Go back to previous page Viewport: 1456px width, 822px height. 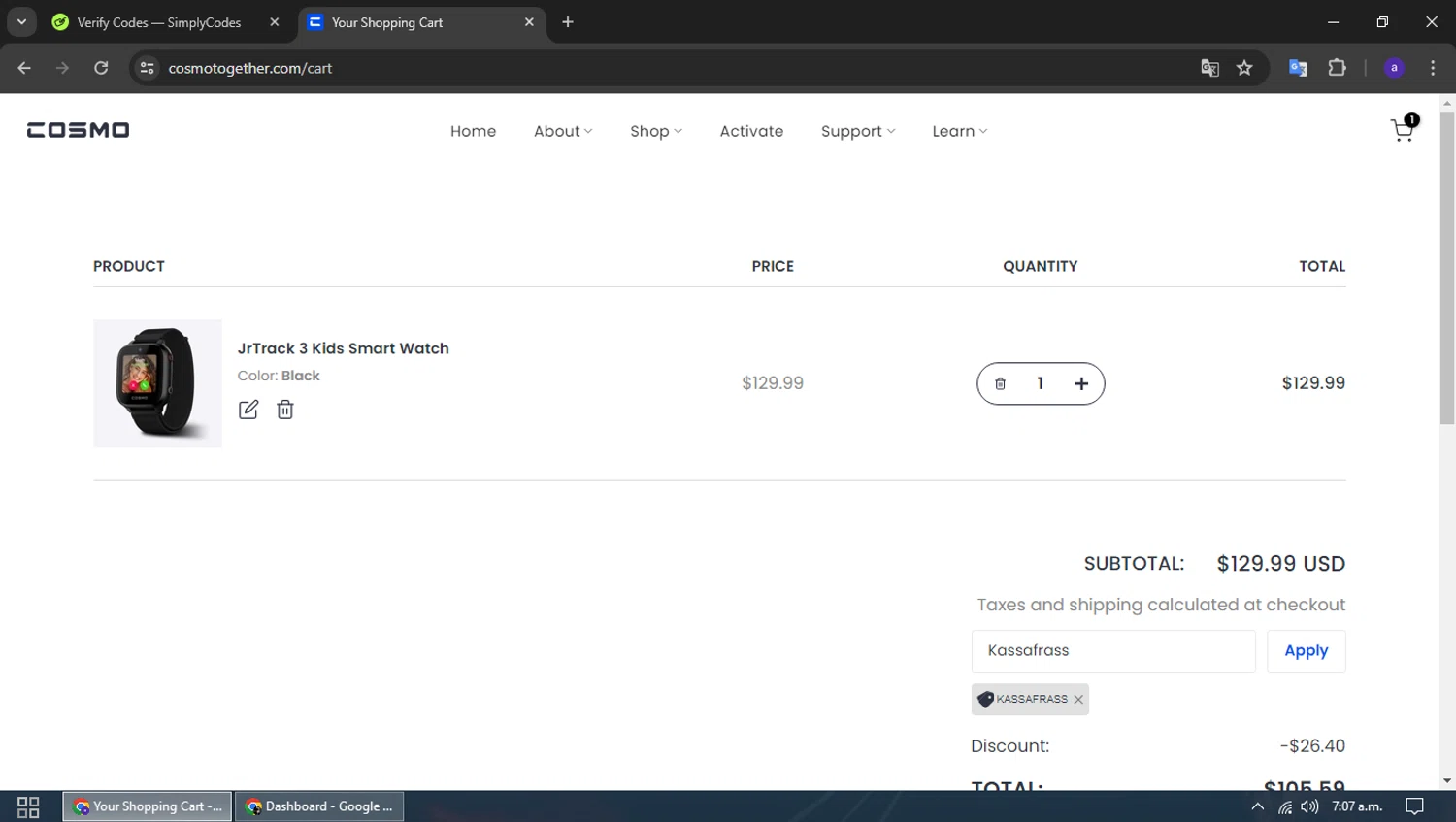pyautogui.click(x=24, y=68)
